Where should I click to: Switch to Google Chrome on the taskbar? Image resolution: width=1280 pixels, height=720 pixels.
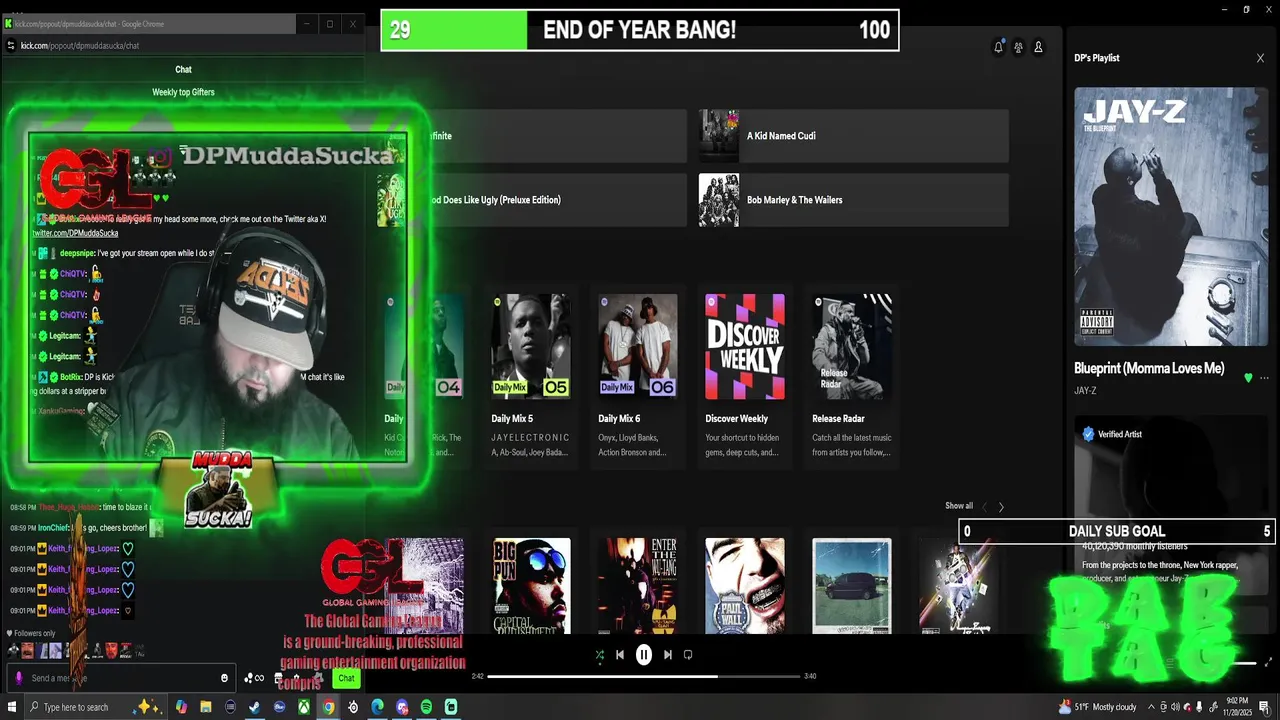(x=328, y=707)
